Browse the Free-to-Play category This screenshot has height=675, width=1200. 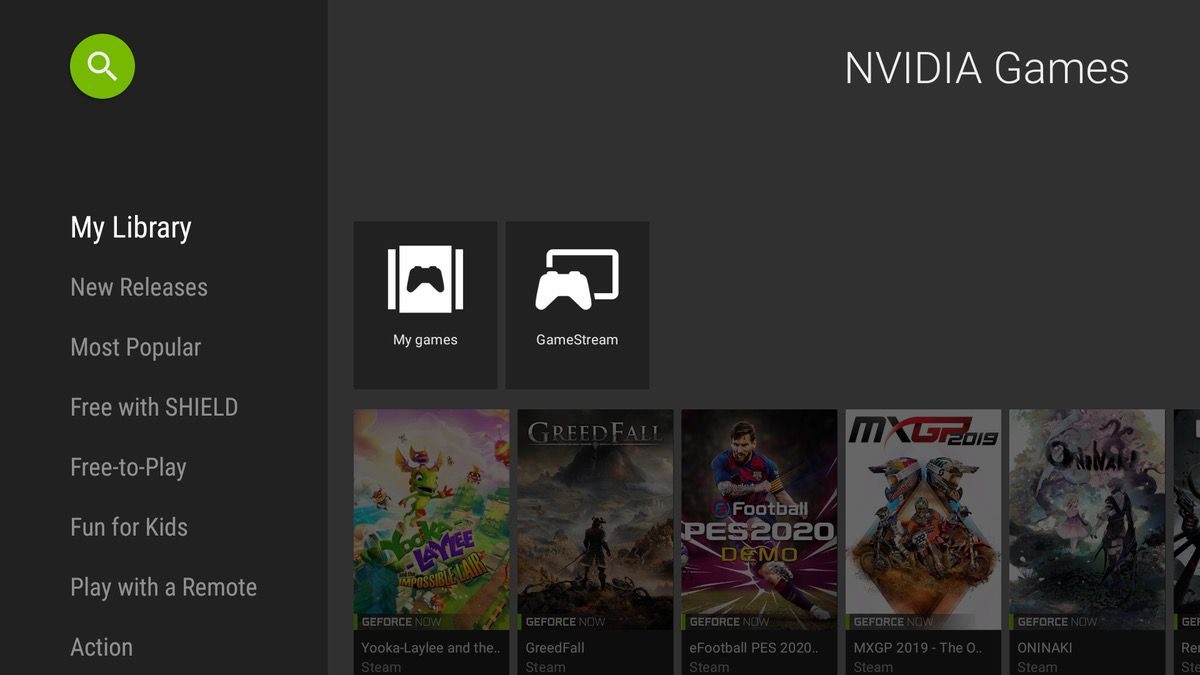pyautogui.click(x=128, y=467)
